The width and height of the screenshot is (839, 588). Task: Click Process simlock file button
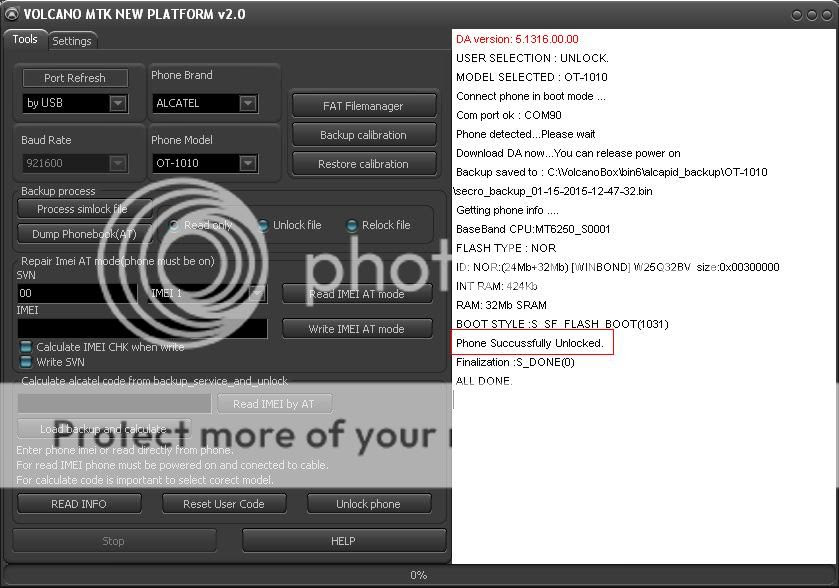84,209
